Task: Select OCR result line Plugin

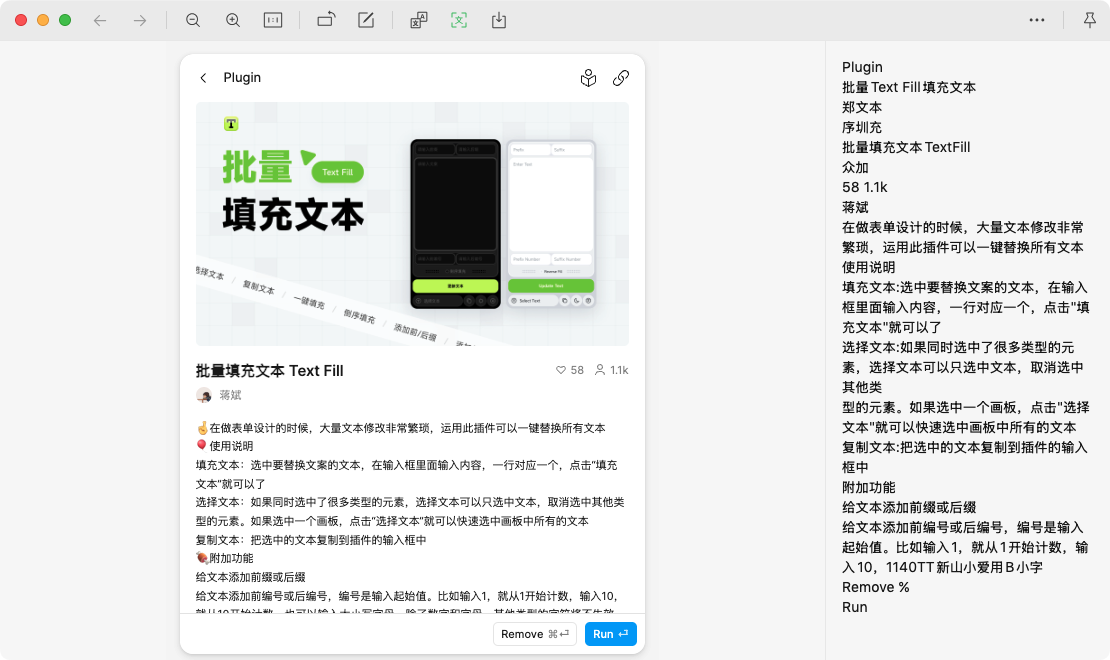Action: (x=862, y=67)
